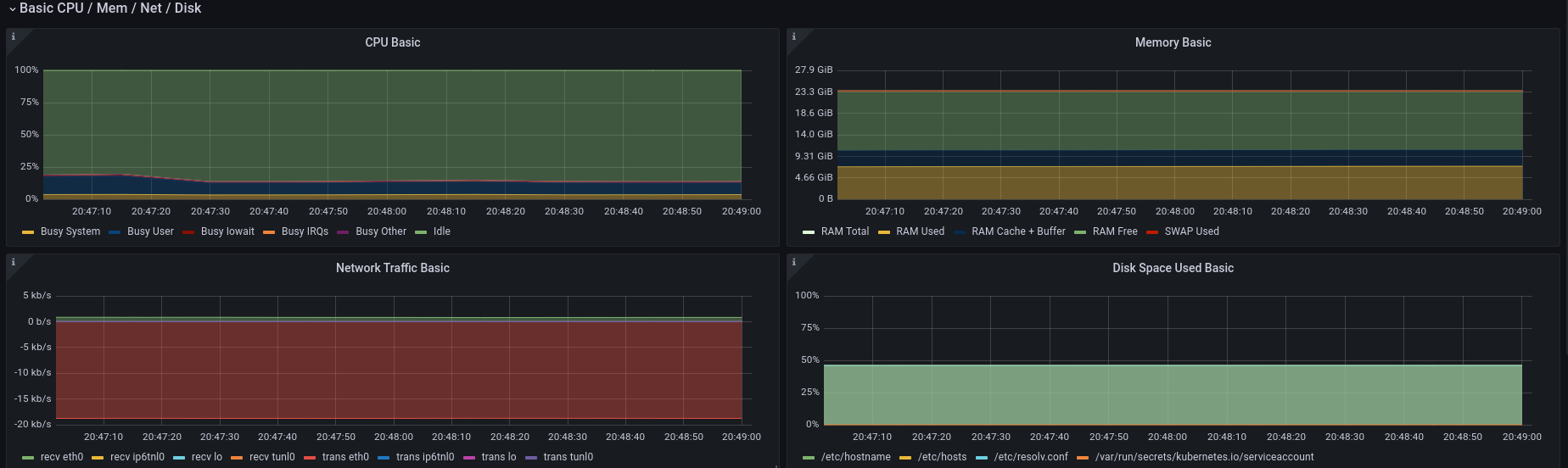Click the red trans eth0 area in network graph
1568x468 pixels.
coord(399,370)
